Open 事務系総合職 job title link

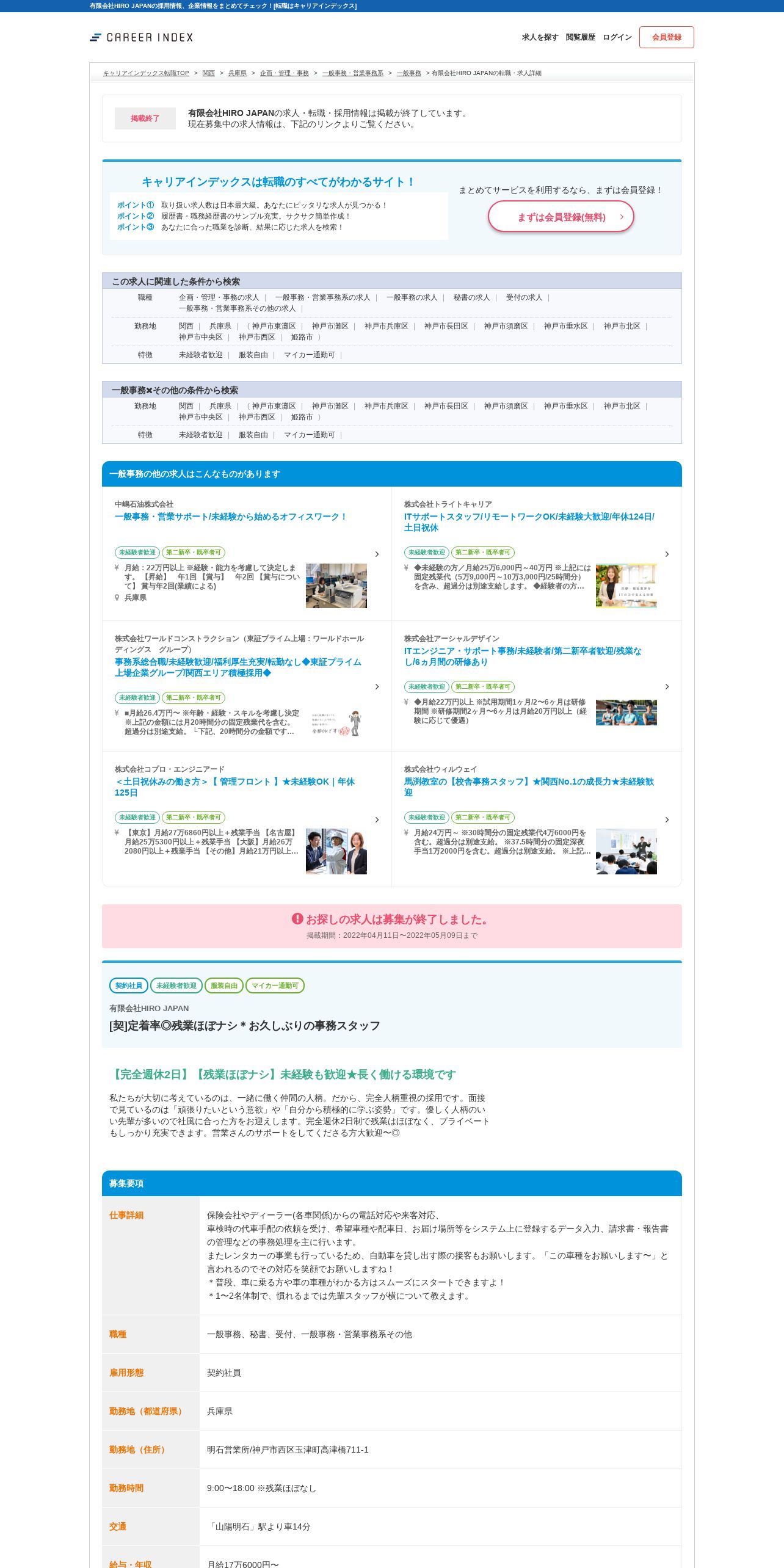(238, 667)
